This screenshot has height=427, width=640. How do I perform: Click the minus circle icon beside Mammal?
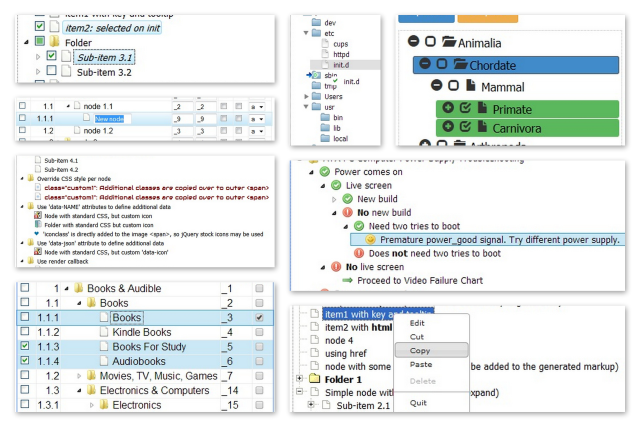click(436, 85)
